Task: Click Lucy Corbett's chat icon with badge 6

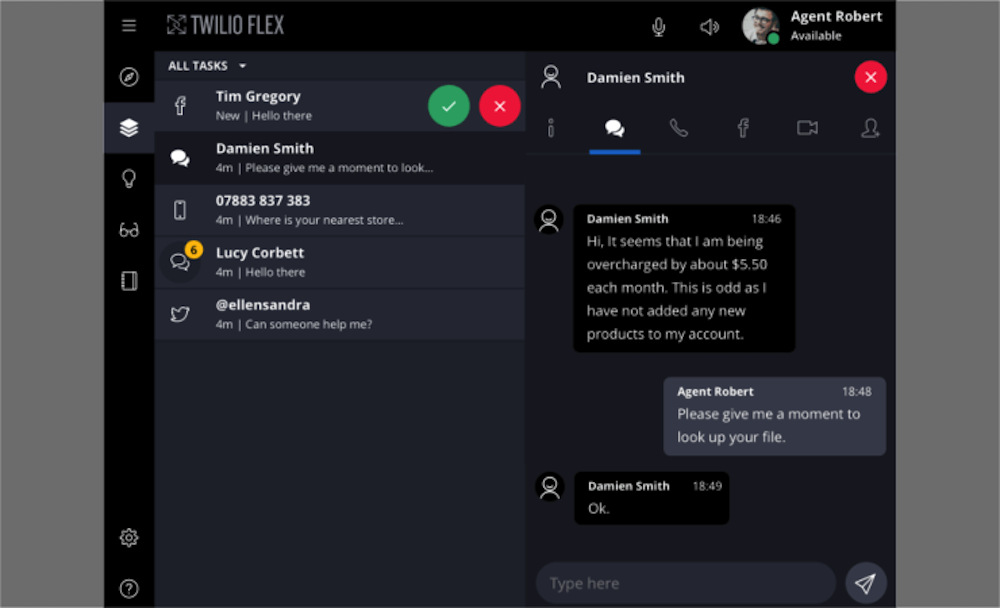Action: coord(180,261)
